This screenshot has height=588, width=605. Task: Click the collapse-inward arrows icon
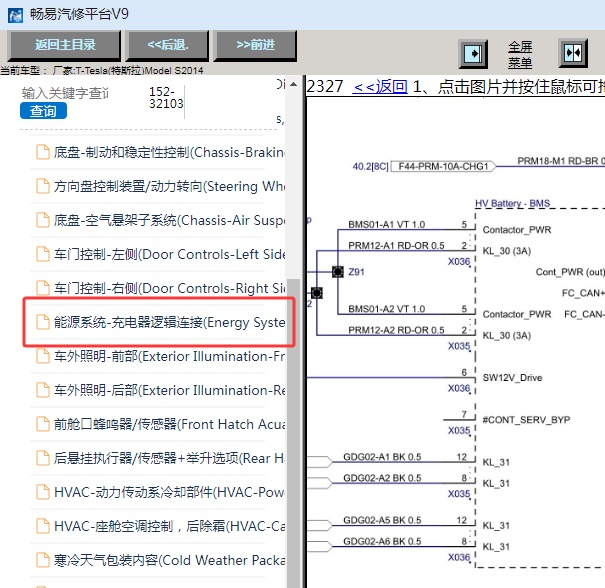(573, 53)
